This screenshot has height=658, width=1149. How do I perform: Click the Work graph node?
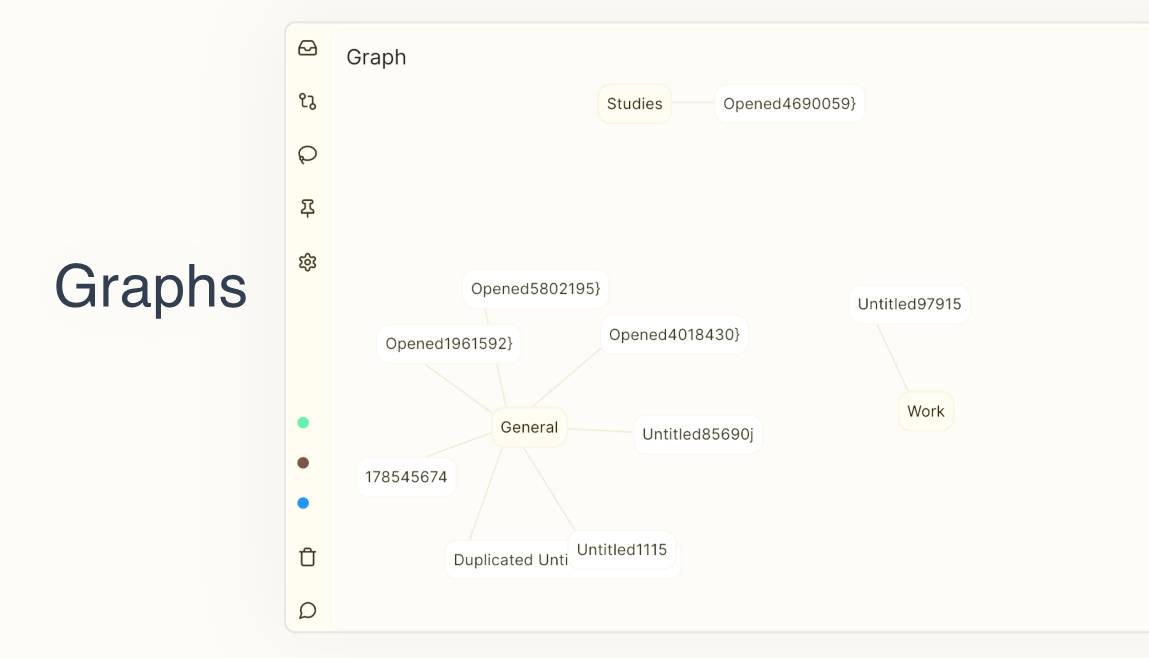[925, 411]
